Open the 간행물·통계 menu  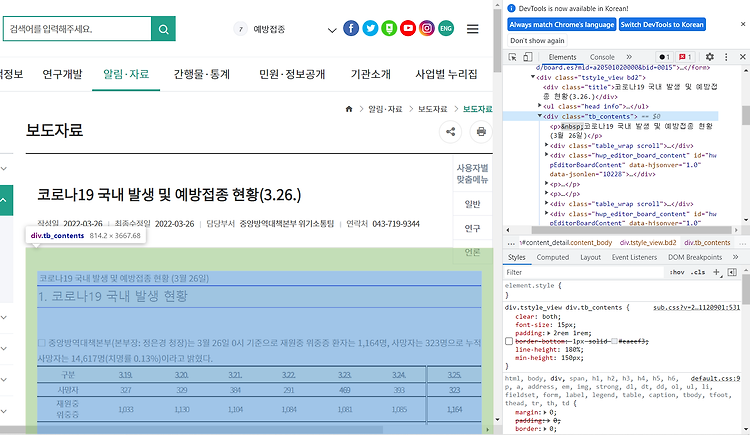pyautogui.click(x=201, y=74)
